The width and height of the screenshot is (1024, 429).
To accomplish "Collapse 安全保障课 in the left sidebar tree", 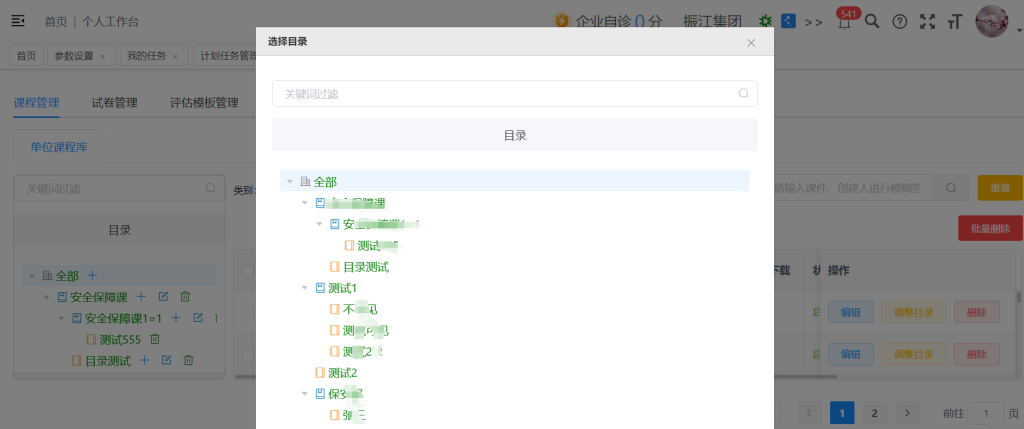I will tap(46, 297).
